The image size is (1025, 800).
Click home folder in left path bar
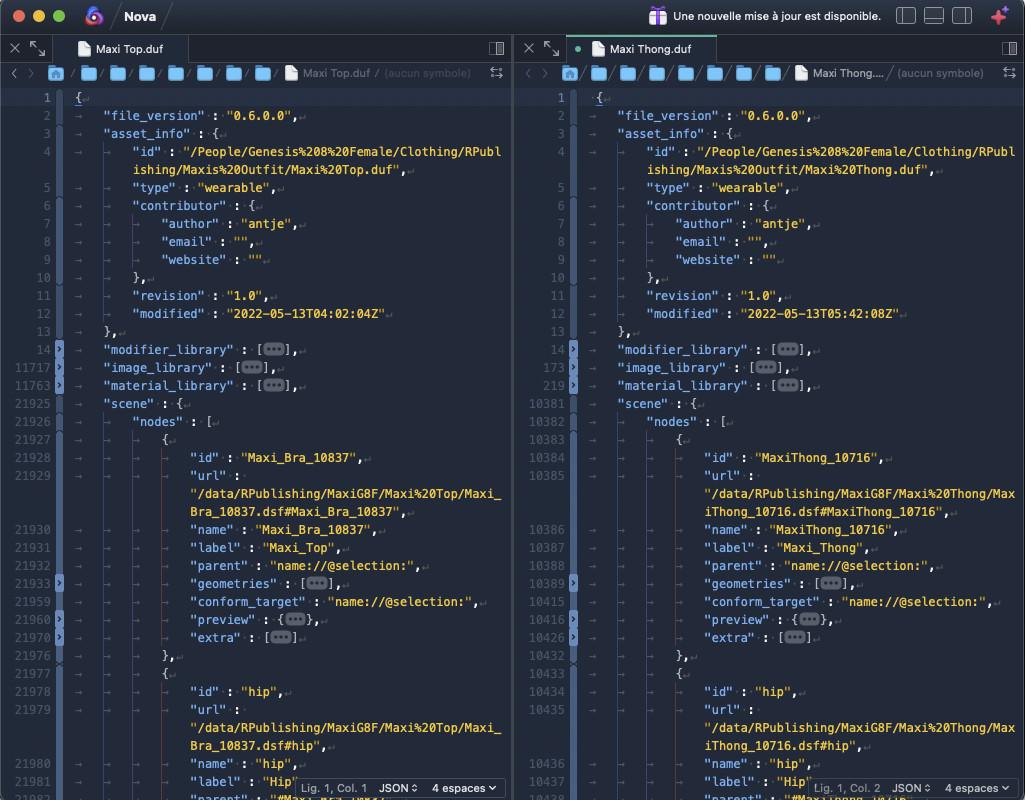click(x=56, y=73)
